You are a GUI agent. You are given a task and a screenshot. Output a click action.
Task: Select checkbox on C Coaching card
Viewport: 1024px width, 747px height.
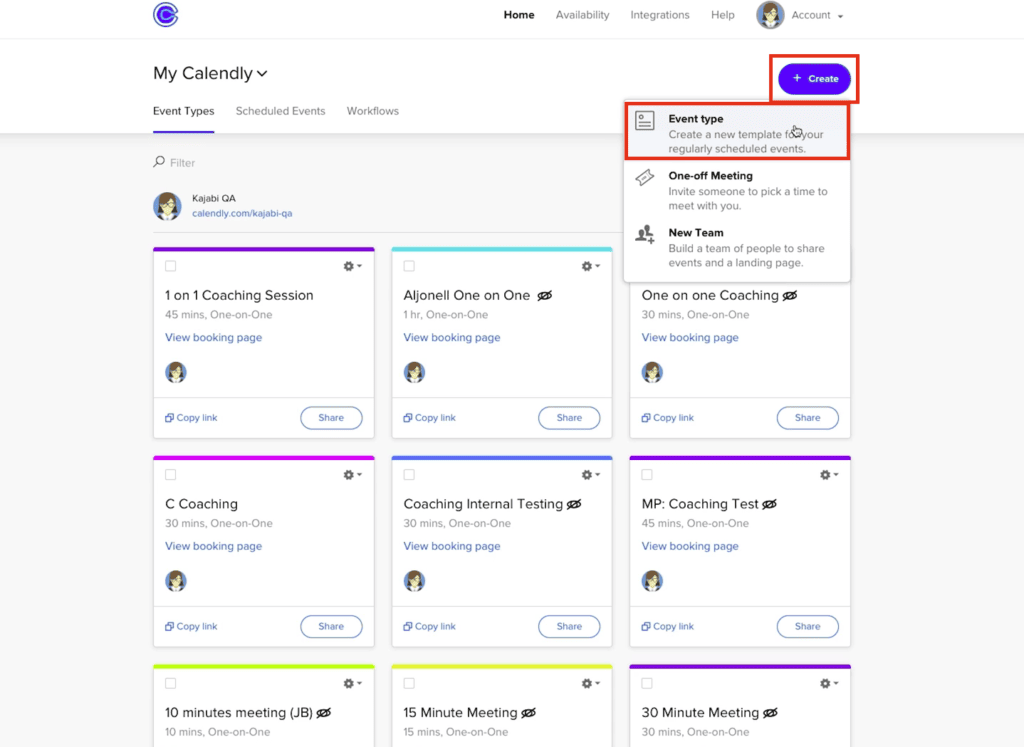coord(170,475)
